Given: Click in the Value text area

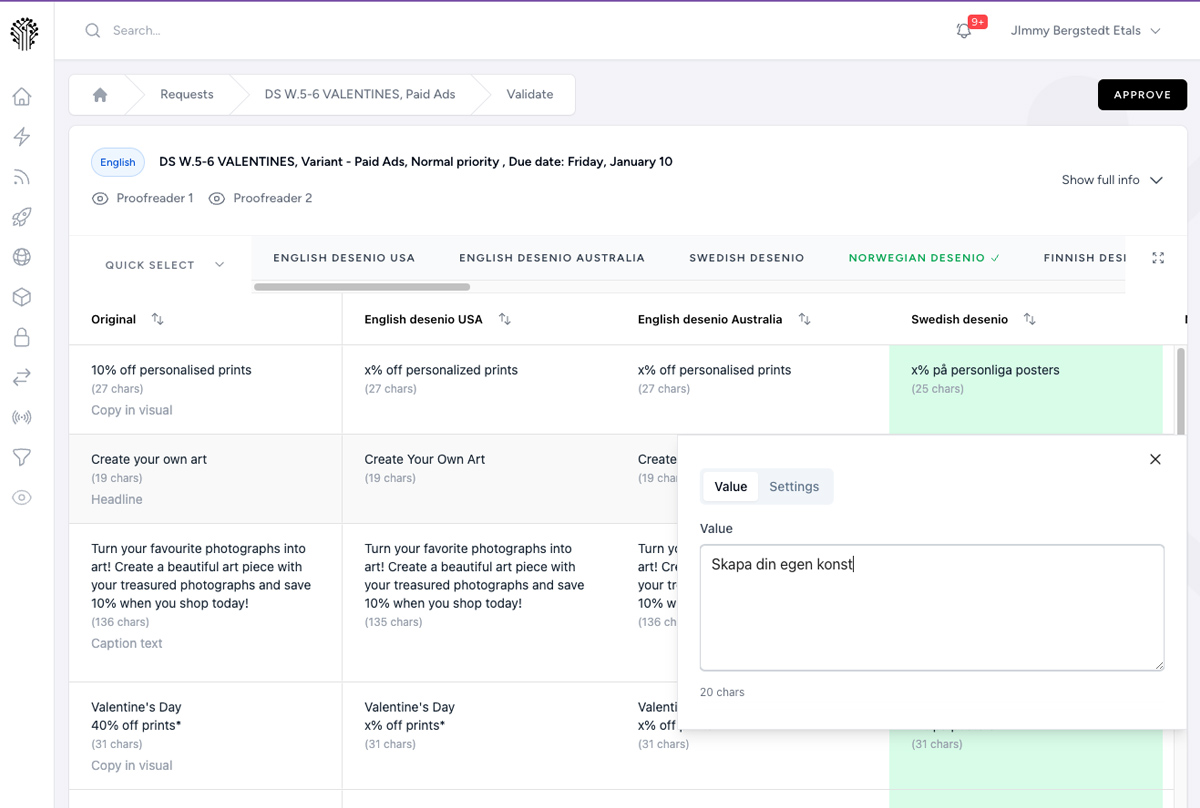Looking at the screenshot, I should point(932,607).
